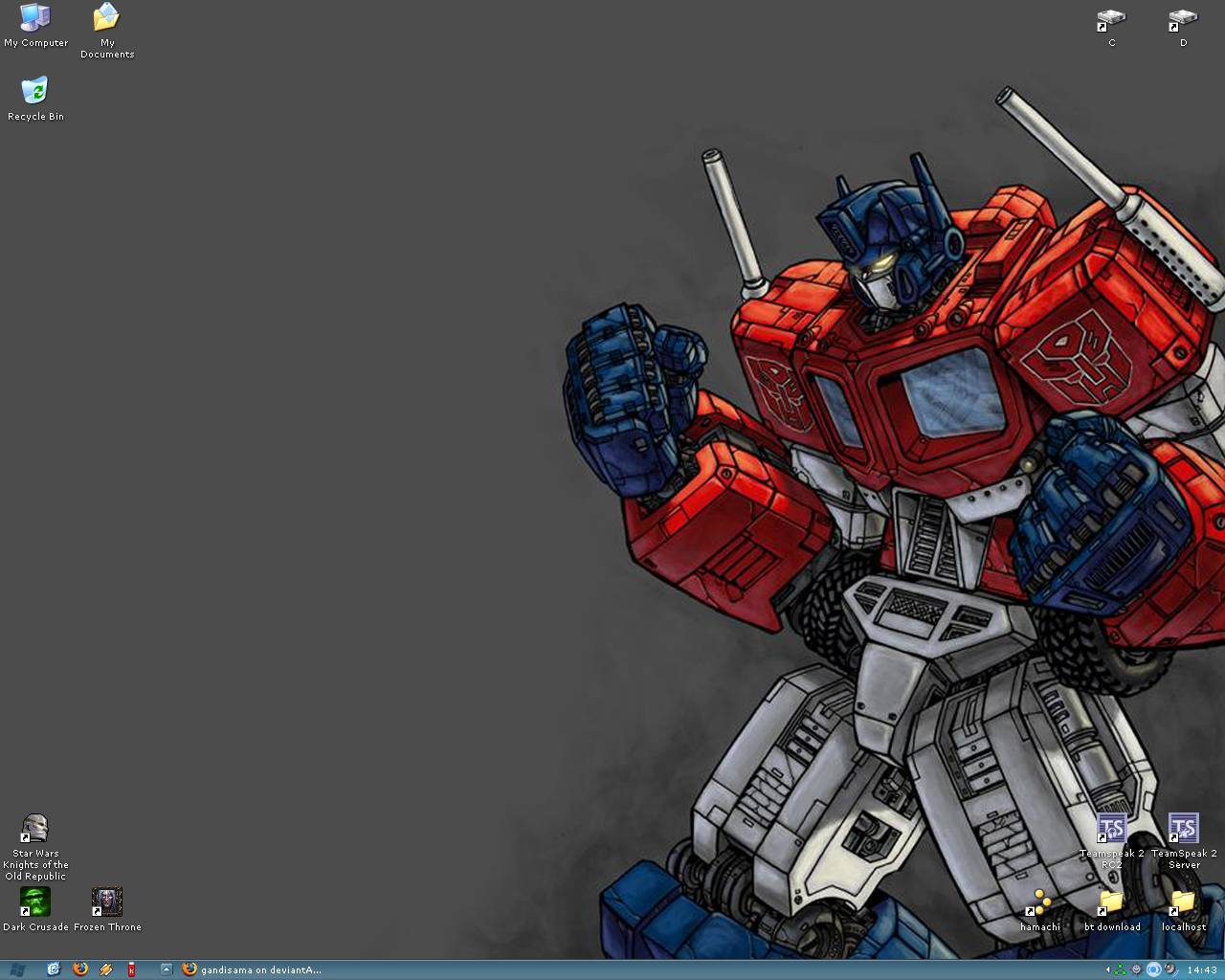Click the smiley face tray icon
1225x980 pixels.
pos(1136,969)
